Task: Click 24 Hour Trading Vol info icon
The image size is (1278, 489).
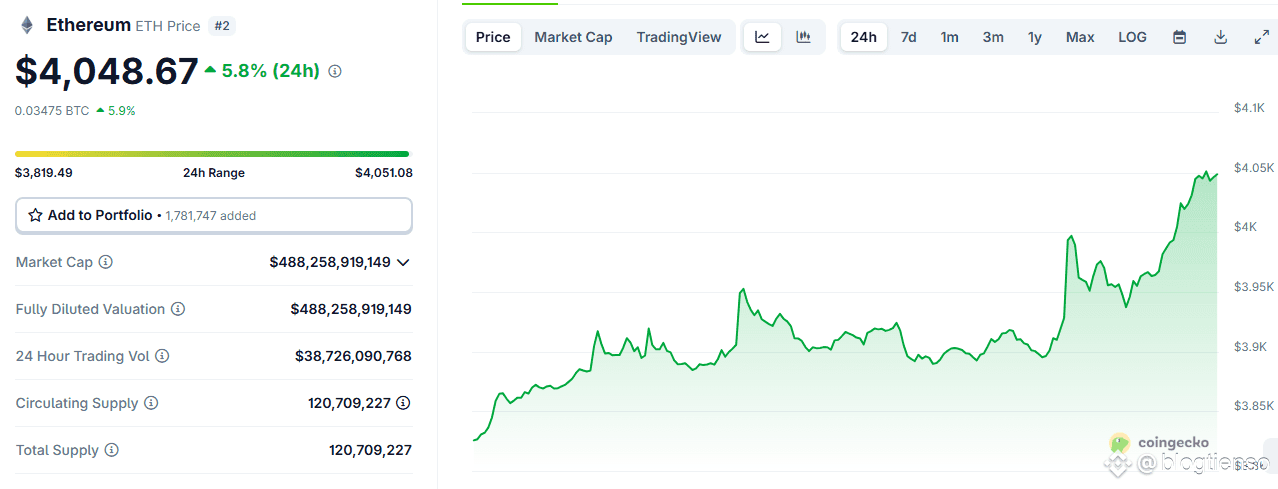Action: [162, 356]
